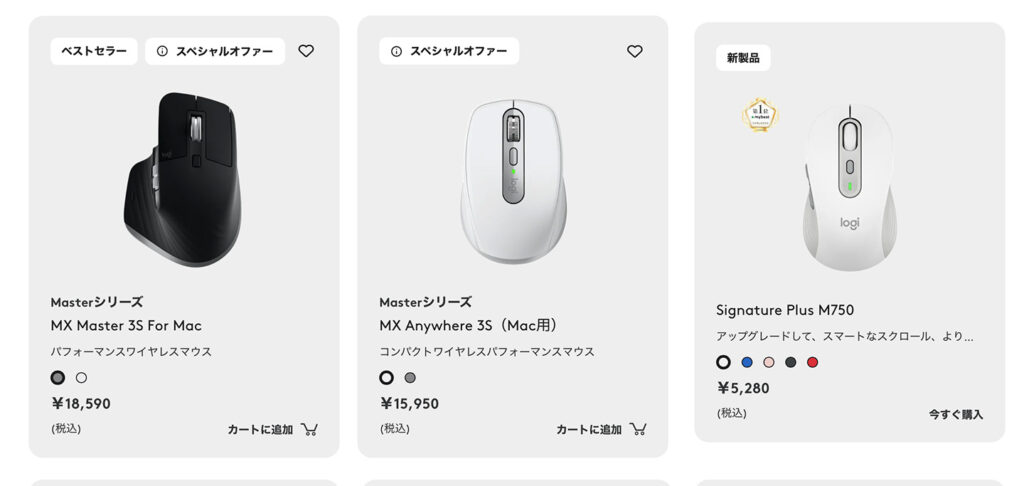Click info icon on MX Master special offer badge
The height and width of the screenshot is (486, 1024).
tap(163, 51)
